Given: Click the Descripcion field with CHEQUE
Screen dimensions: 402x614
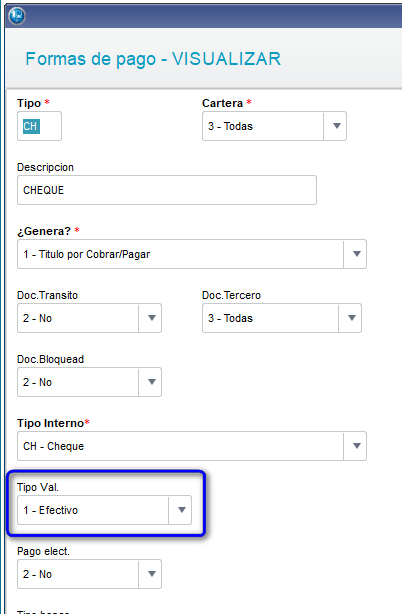Looking at the screenshot, I should pyautogui.click(x=167, y=190).
